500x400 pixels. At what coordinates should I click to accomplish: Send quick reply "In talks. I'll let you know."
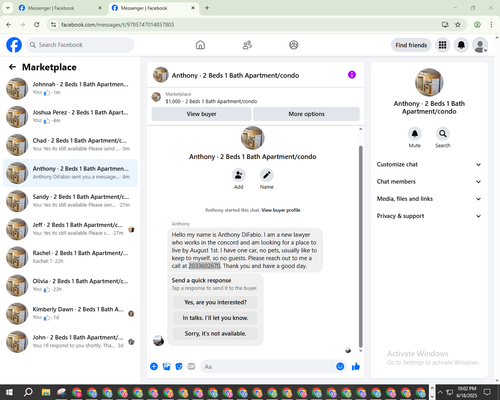tap(215, 318)
